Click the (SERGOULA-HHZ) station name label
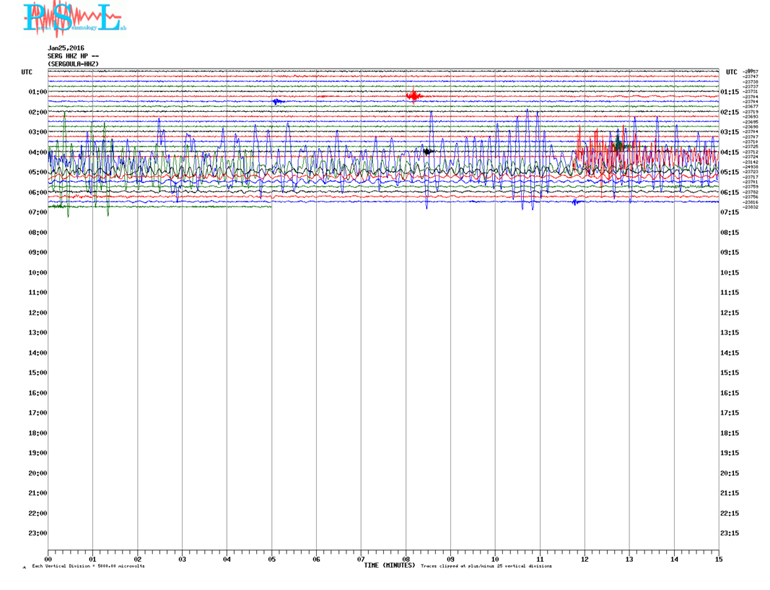The height and width of the screenshot is (590, 770). coord(73,63)
